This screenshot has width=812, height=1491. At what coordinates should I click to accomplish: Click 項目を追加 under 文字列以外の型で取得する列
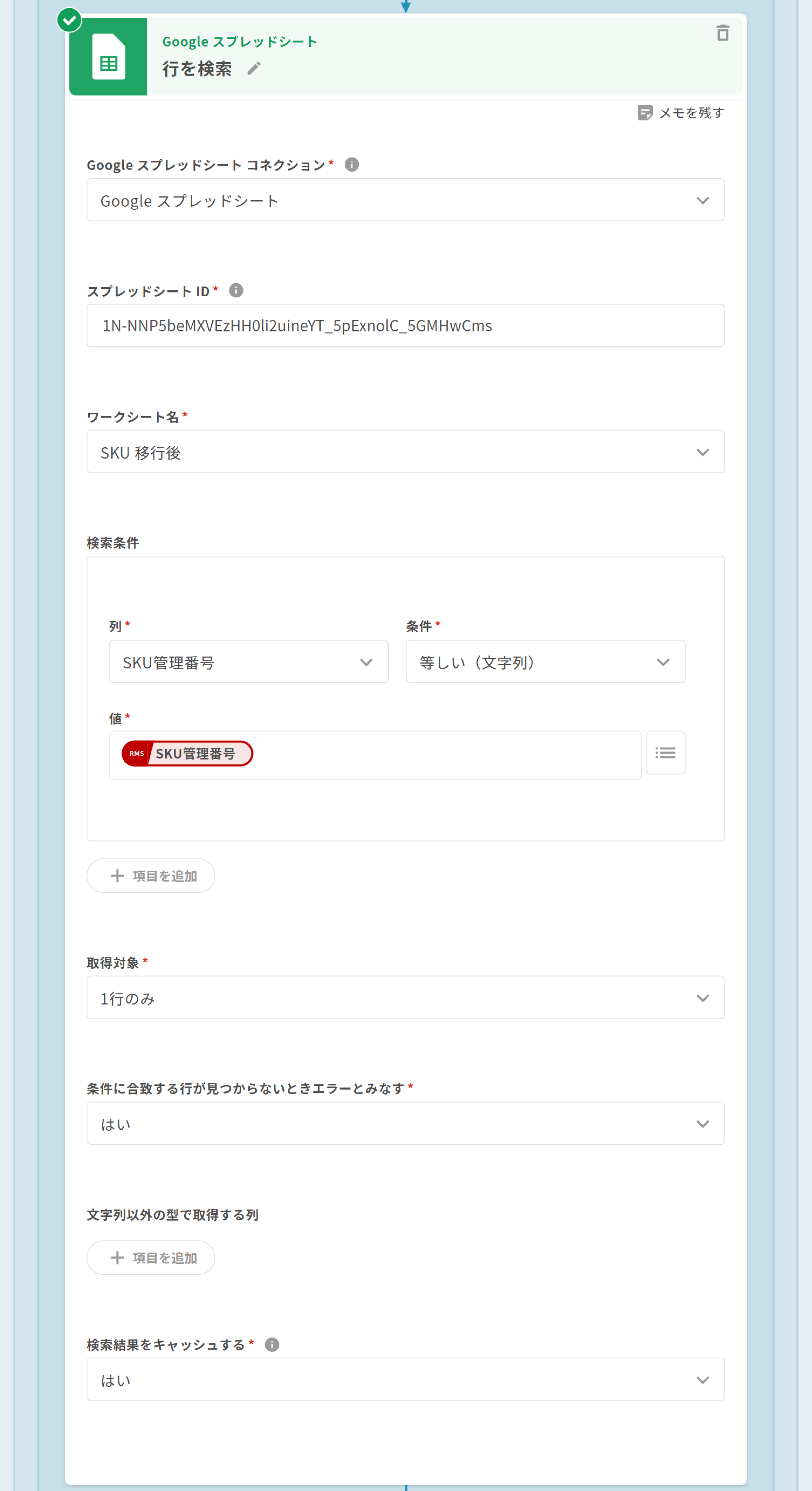point(151,1258)
